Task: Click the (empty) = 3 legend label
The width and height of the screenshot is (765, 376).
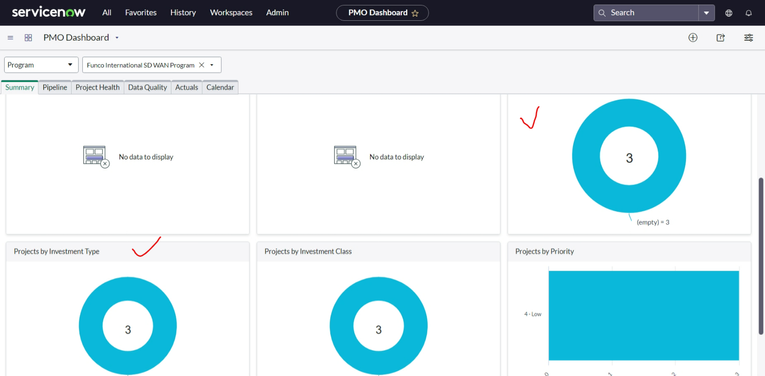Action: pyautogui.click(x=653, y=222)
